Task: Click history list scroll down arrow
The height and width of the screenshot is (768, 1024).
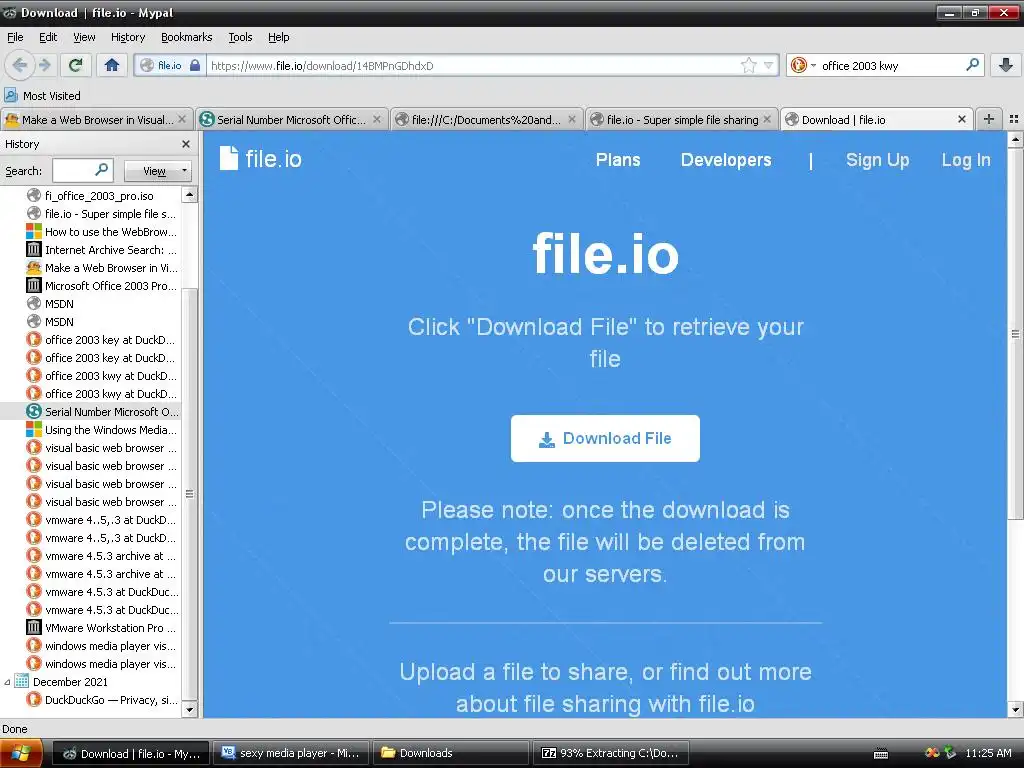Action: click(189, 710)
